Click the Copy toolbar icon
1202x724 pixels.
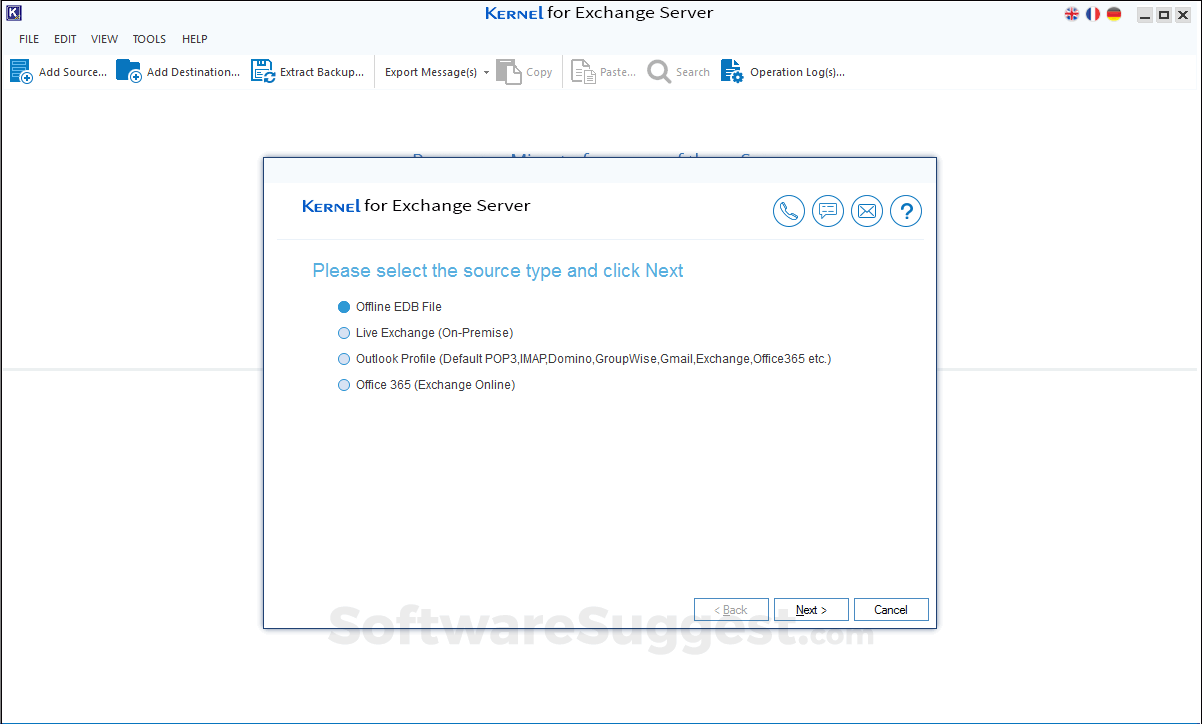coord(509,71)
